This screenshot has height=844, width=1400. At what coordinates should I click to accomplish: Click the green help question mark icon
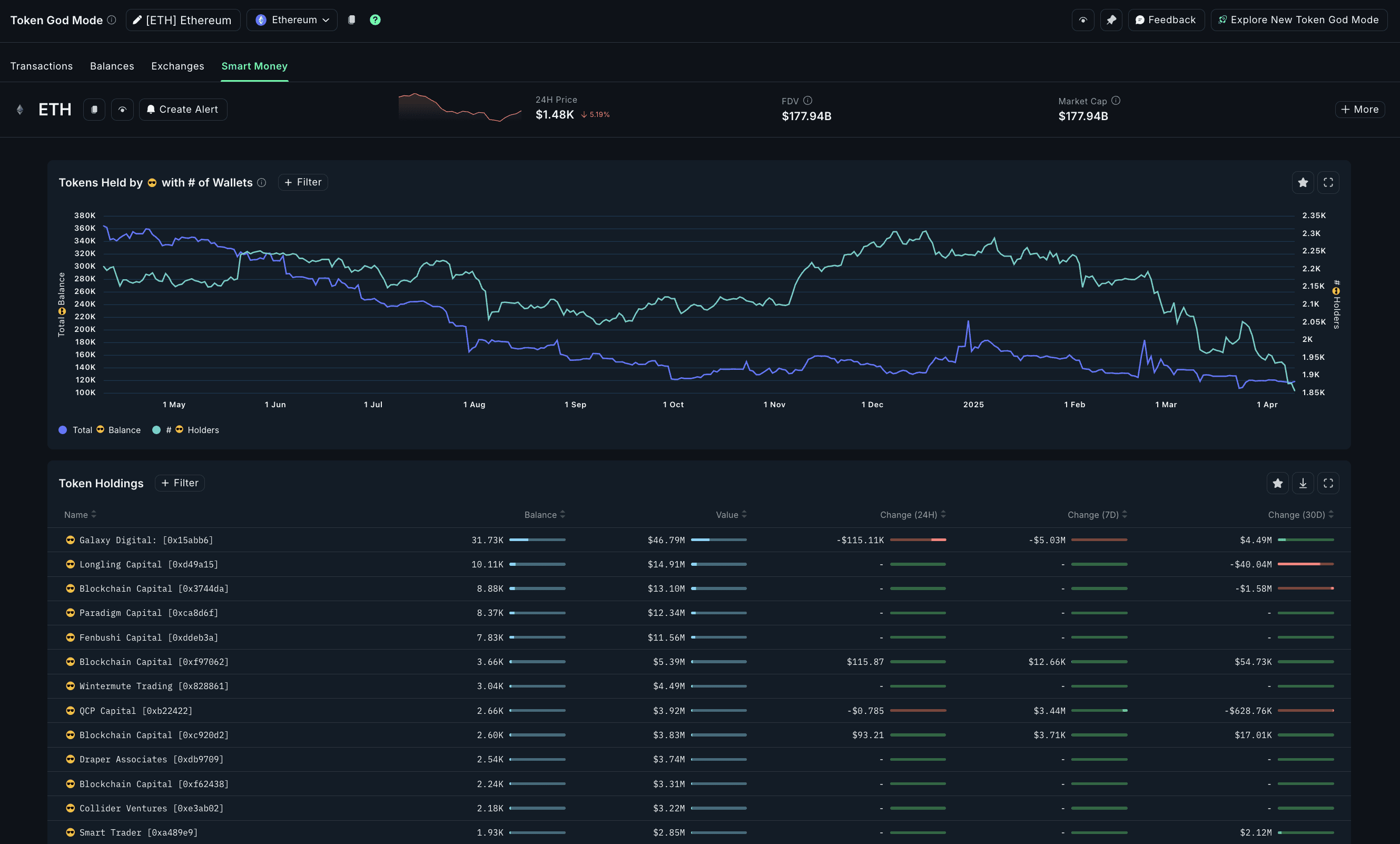coord(375,20)
